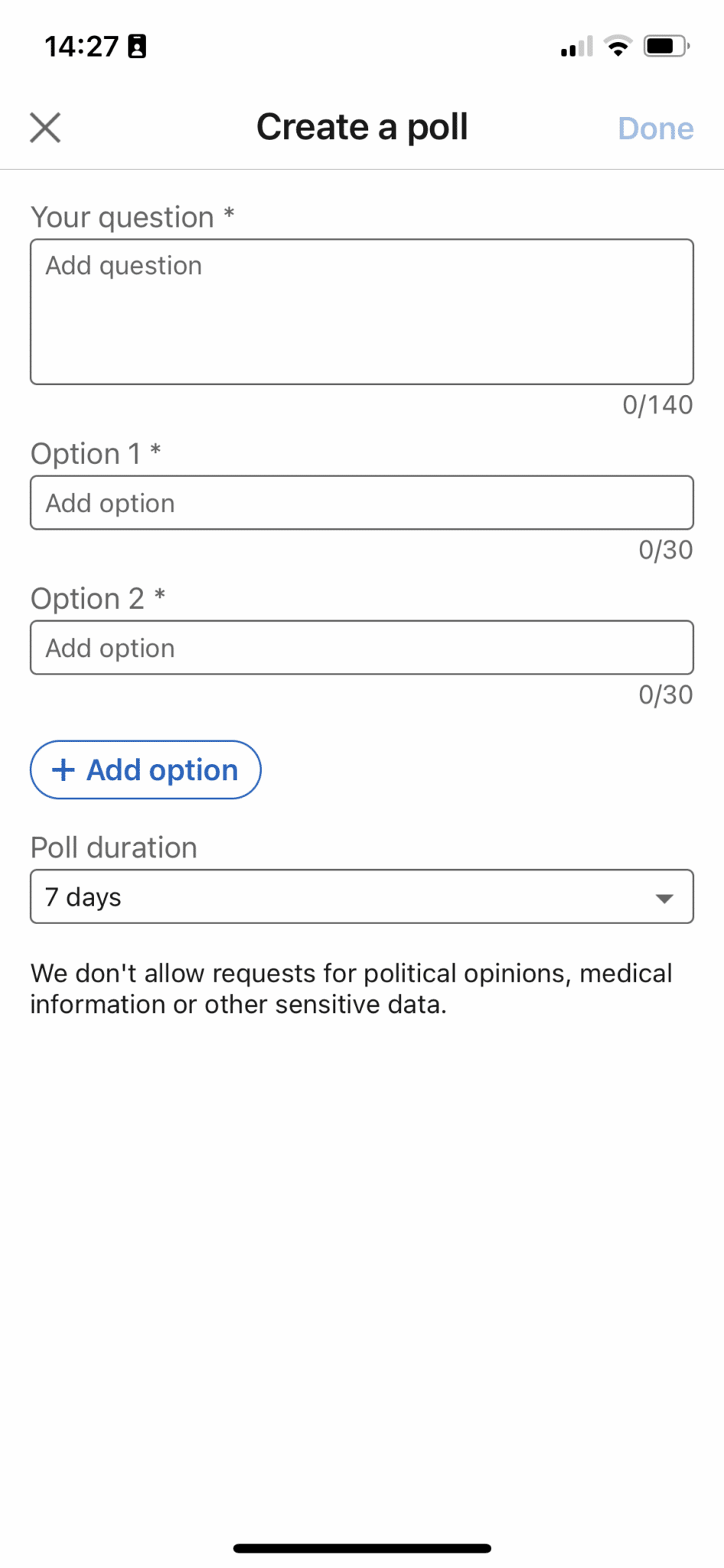Tap the home indicator bar at bottom

point(361,1547)
